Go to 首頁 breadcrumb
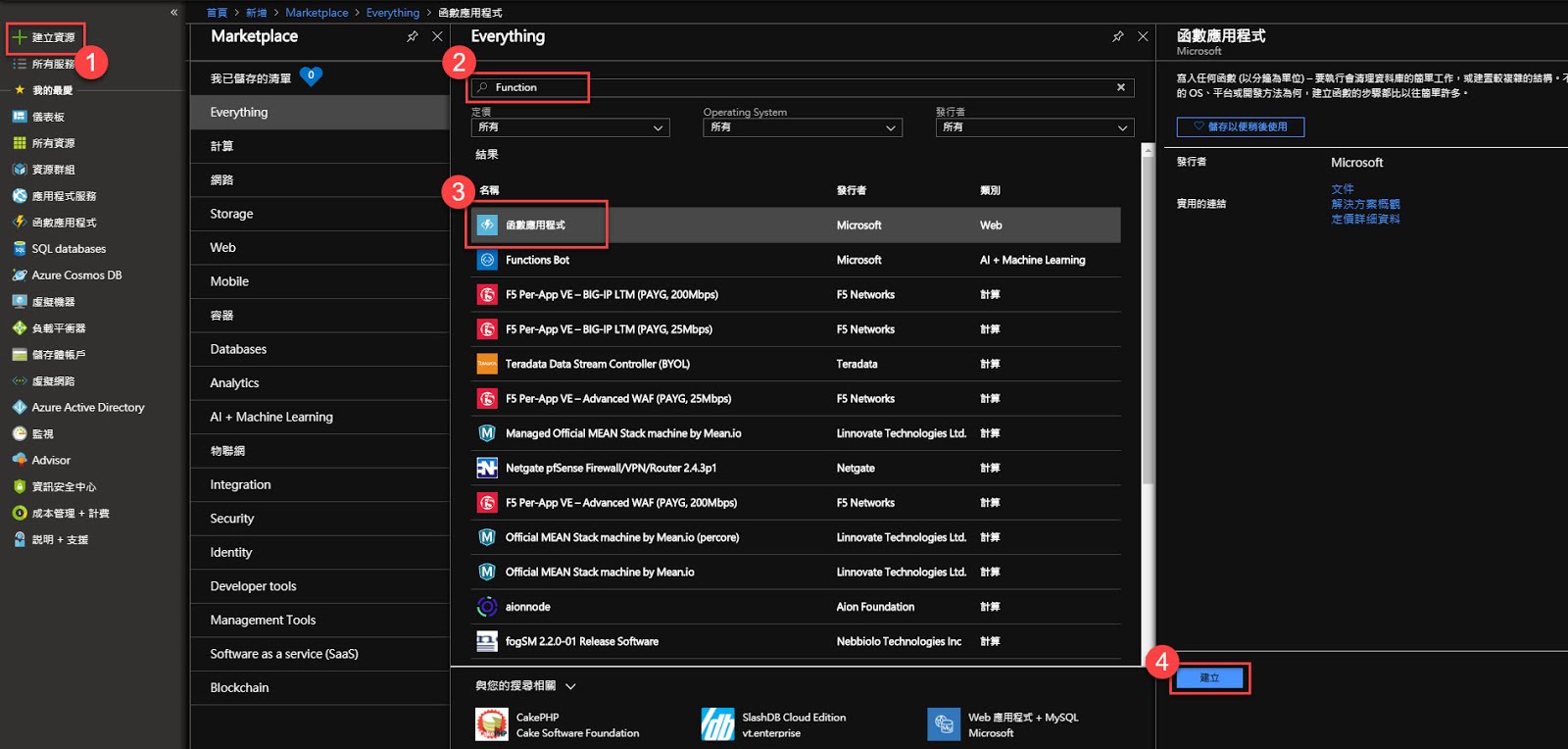 click(x=217, y=13)
